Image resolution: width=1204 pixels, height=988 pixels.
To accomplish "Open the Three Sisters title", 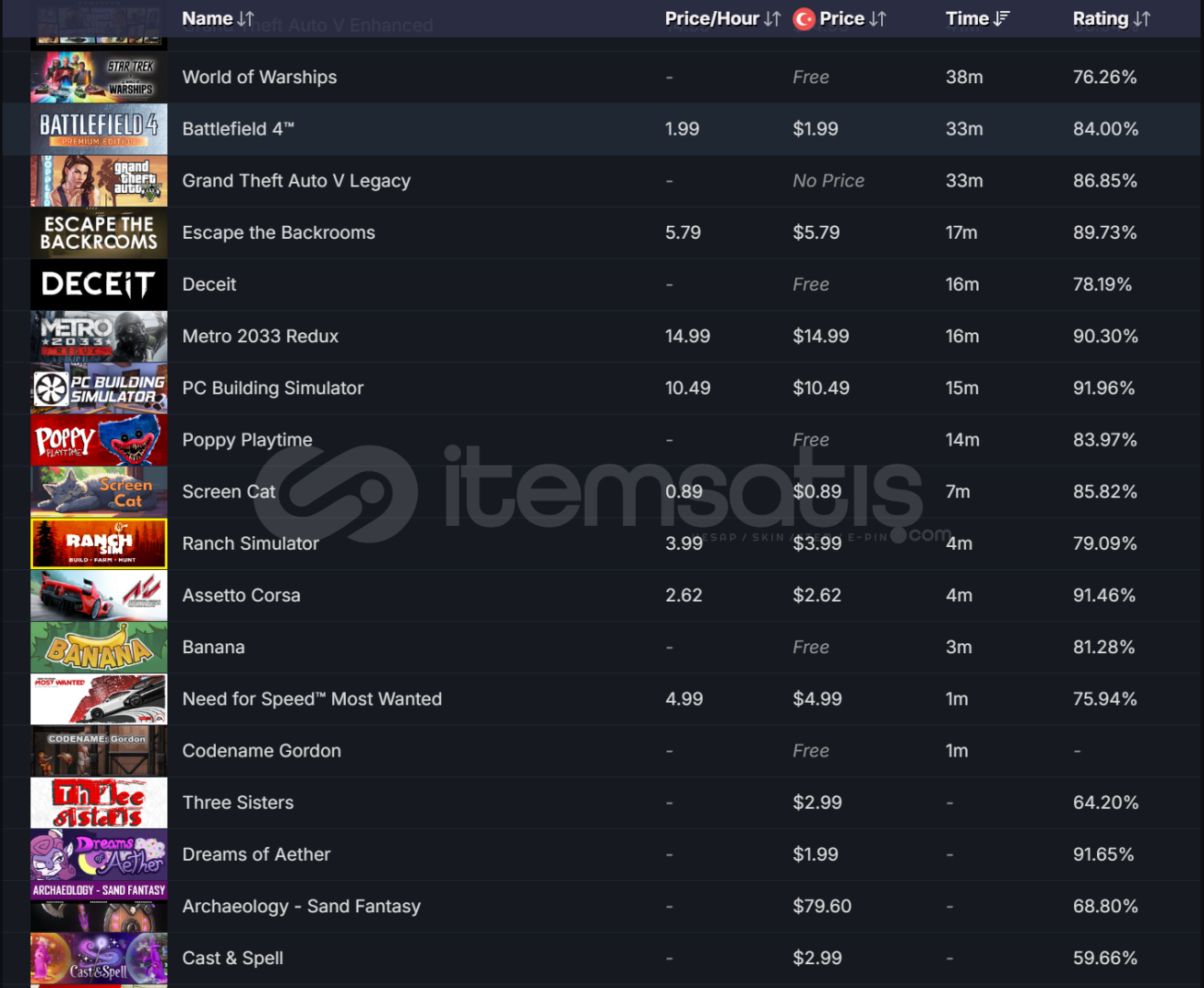I will (x=238, y=803).
